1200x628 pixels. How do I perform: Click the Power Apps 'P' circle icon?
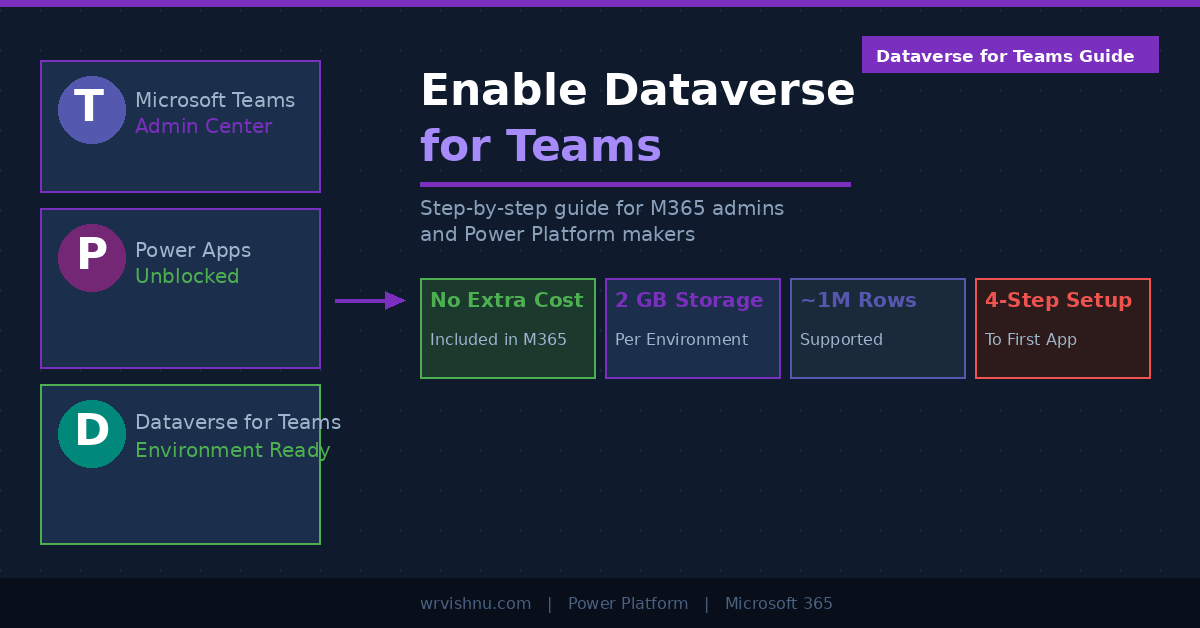point(92,258)
